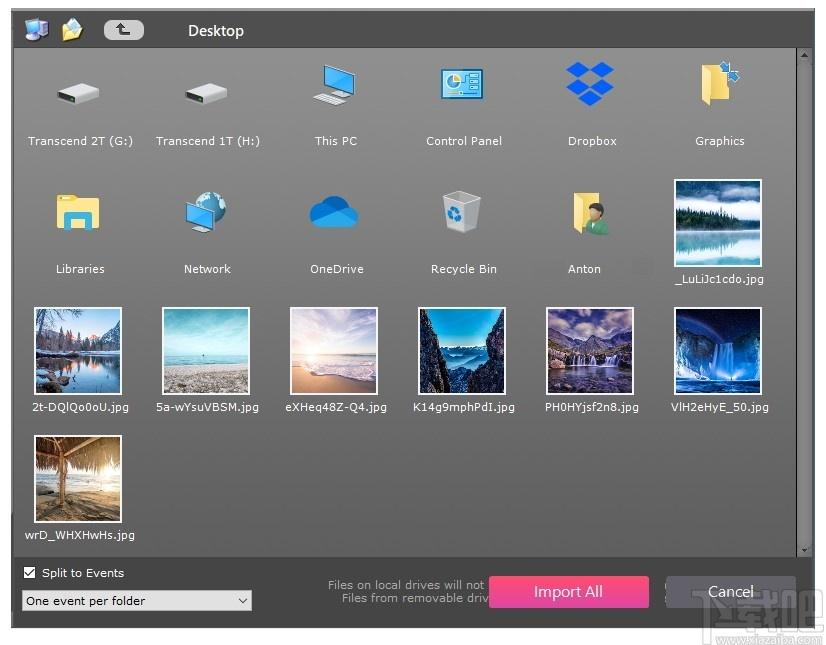The image size is (826, 645).
Task: Click the _LuLiJc1cdo.jpg file name
Action: click(x=720, y=279)
